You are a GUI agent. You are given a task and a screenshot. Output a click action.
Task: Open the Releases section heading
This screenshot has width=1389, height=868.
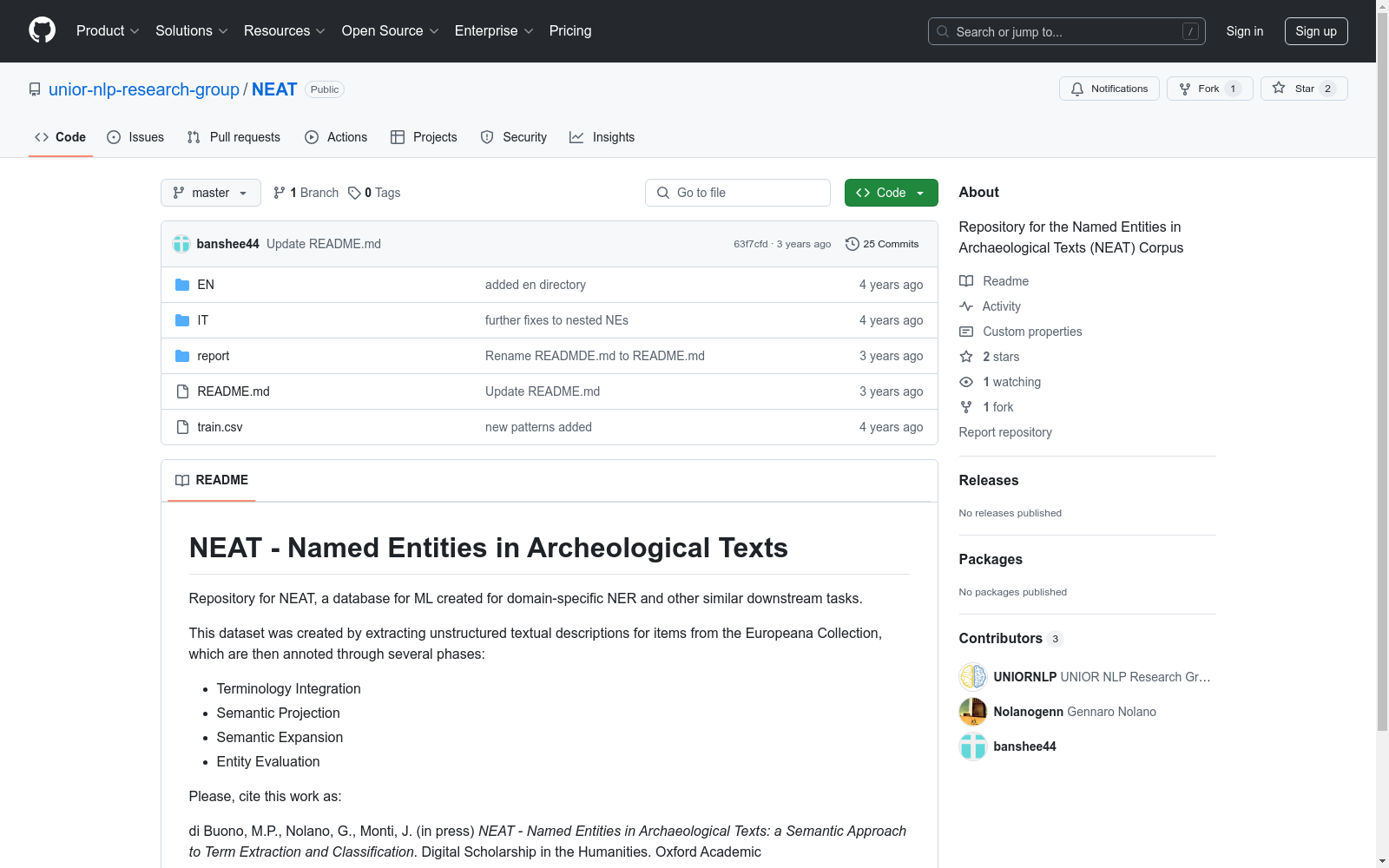point(989,481)
